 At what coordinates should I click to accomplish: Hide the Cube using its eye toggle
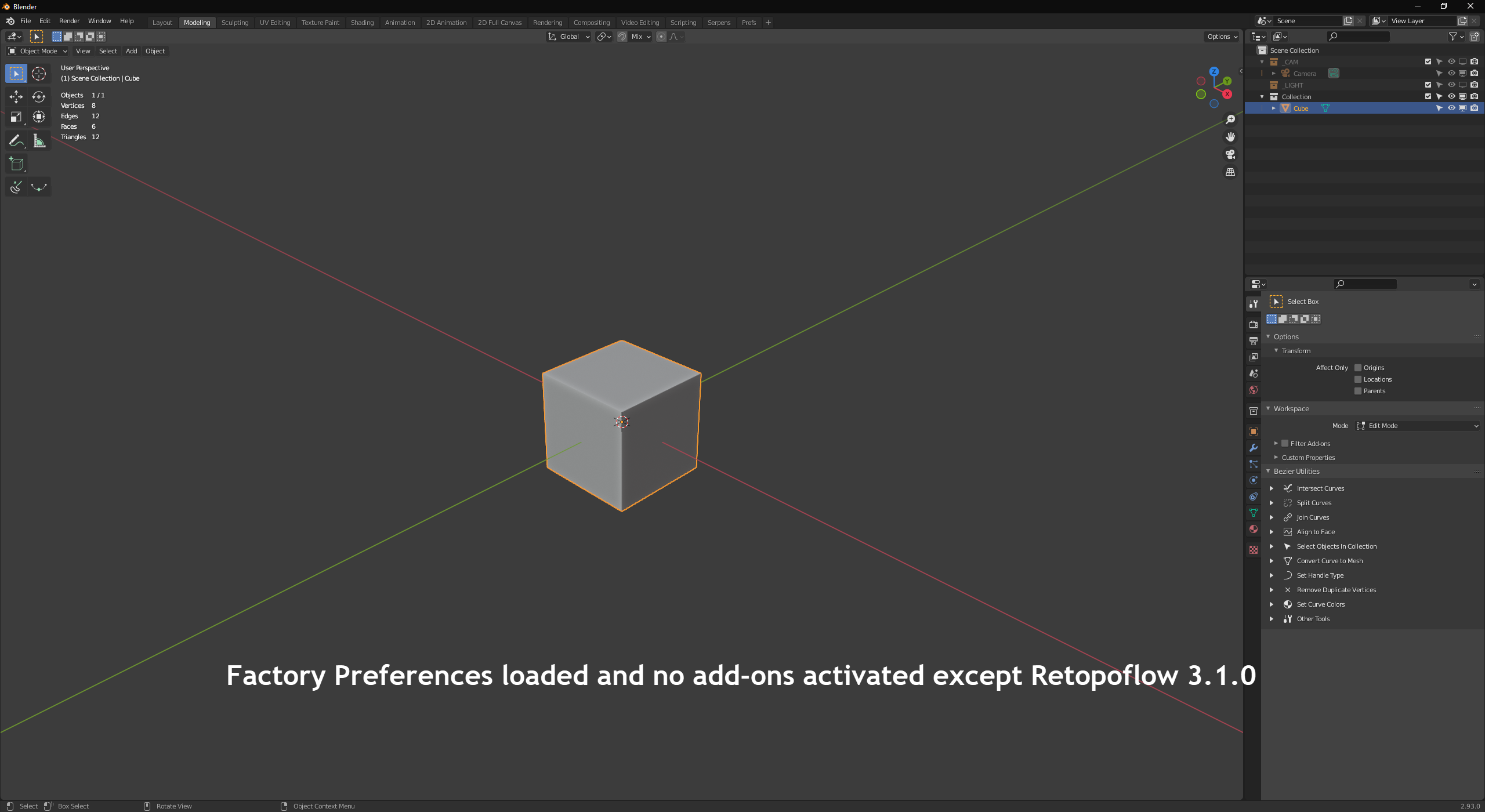click(1451, 108)
